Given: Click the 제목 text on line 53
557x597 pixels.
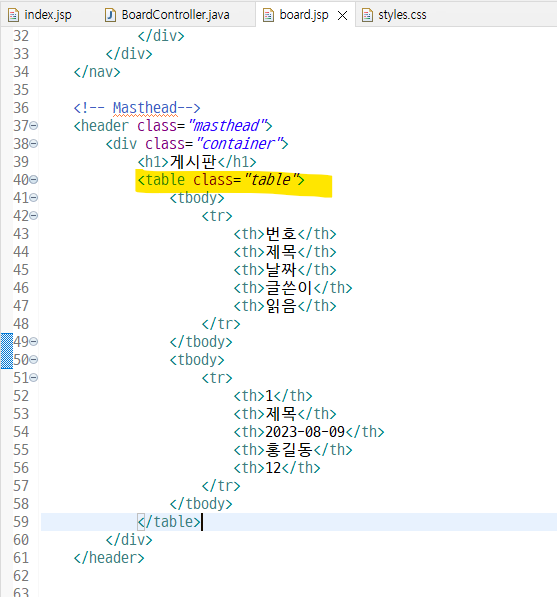Looking at the screenshot, I should (281, 414).
